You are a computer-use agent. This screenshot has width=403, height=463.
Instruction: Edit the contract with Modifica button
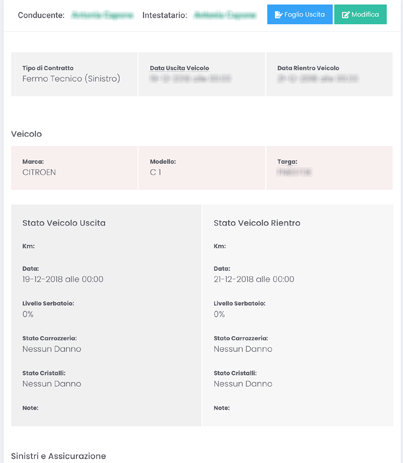tap(360, 14)
